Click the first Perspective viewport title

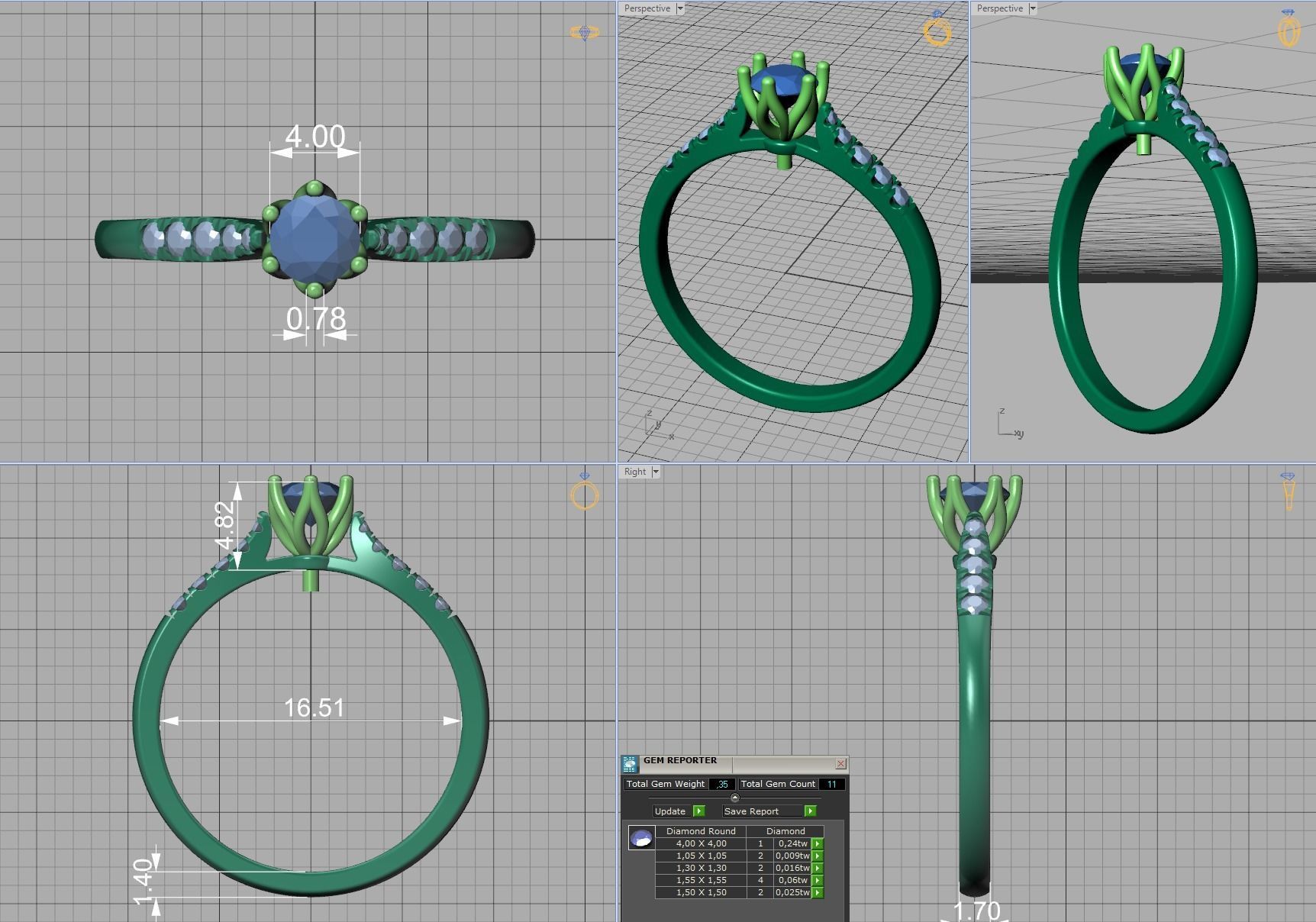(x=647, y=8)
